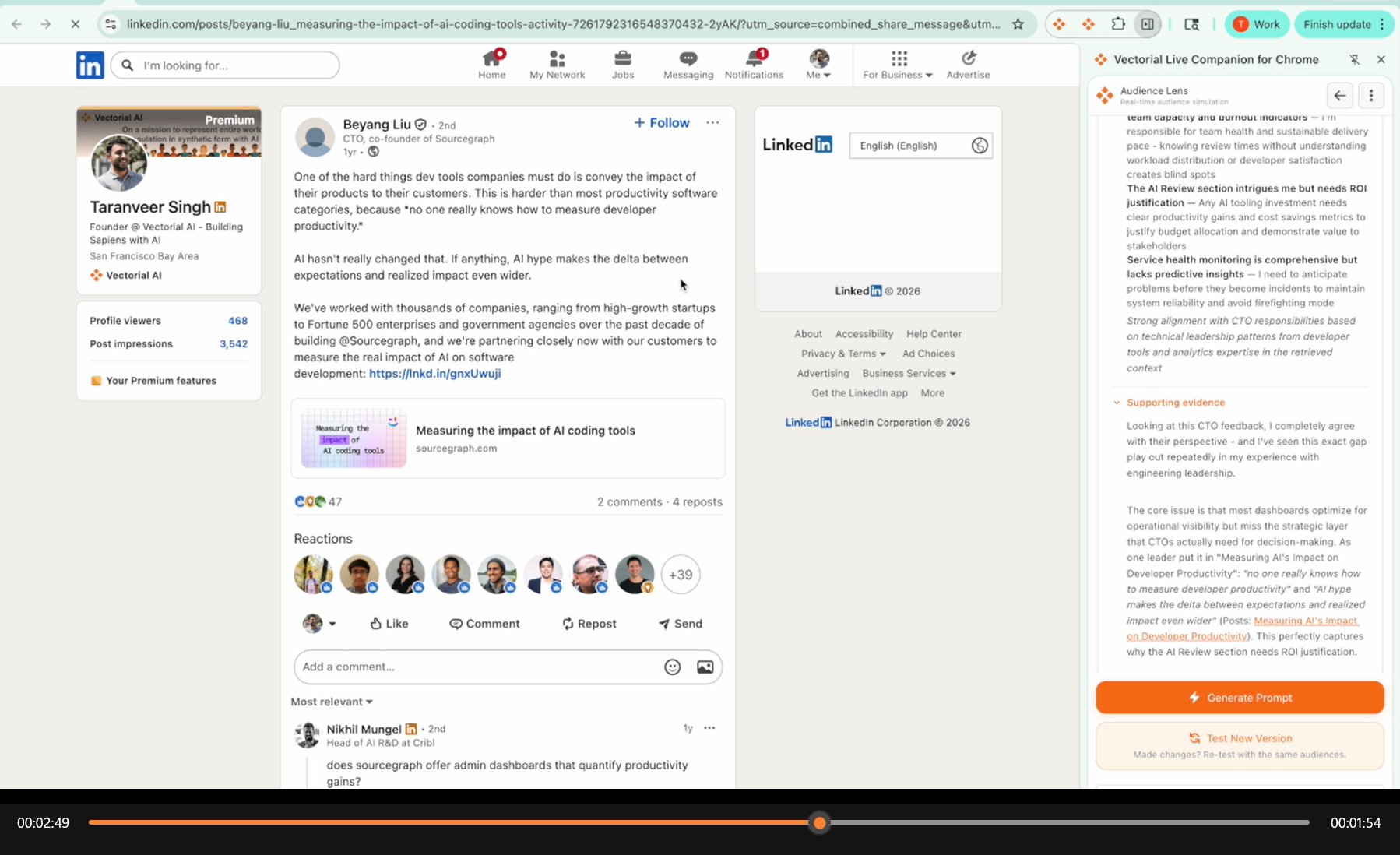
Task: Open Taranveer Singh's profile name
Action: pyautogui.click(x=150, y=207)
